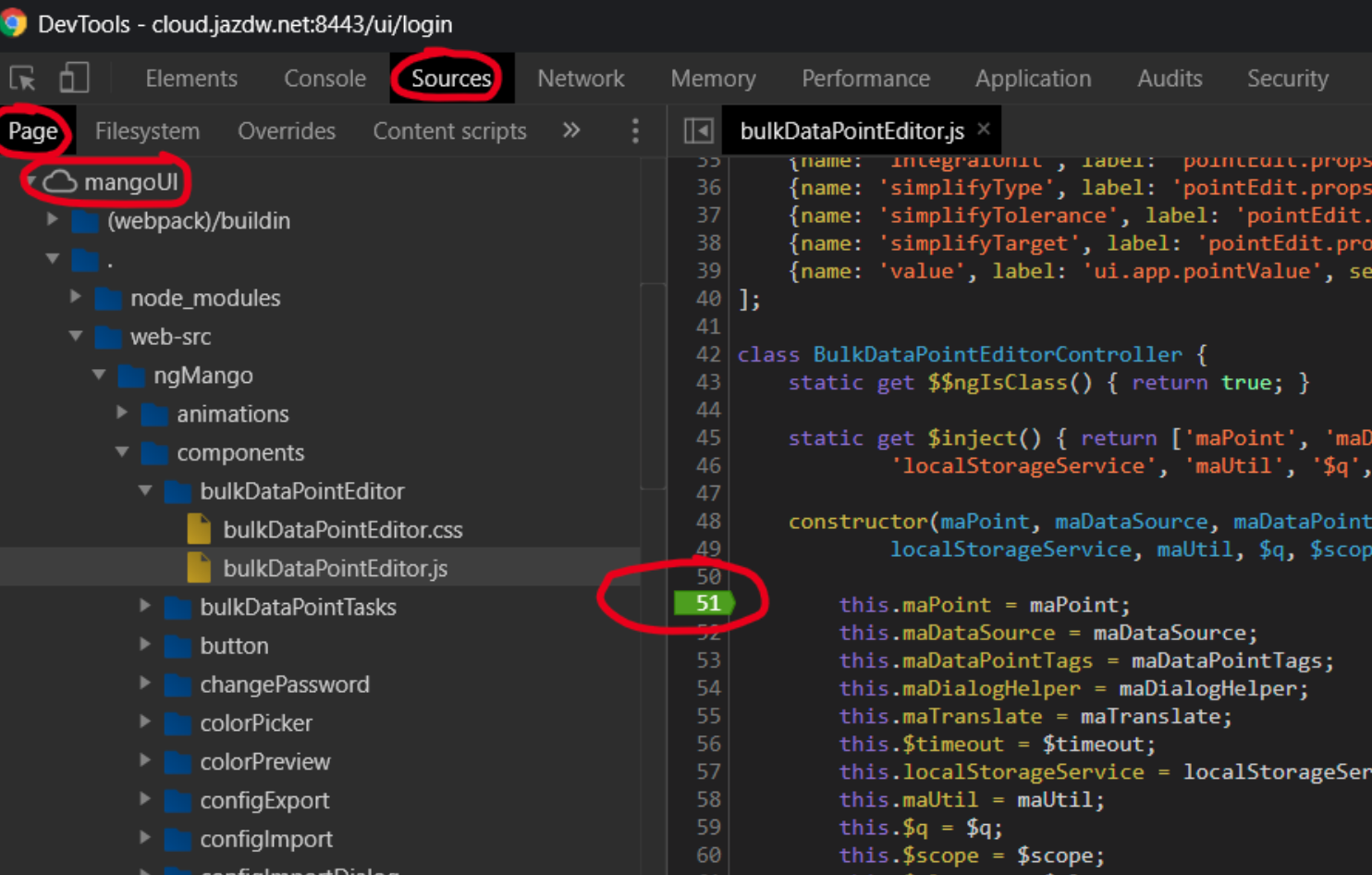
Task: Expand the (webpack)/buildin folder arrow
Action: click(x=53, y=219)
